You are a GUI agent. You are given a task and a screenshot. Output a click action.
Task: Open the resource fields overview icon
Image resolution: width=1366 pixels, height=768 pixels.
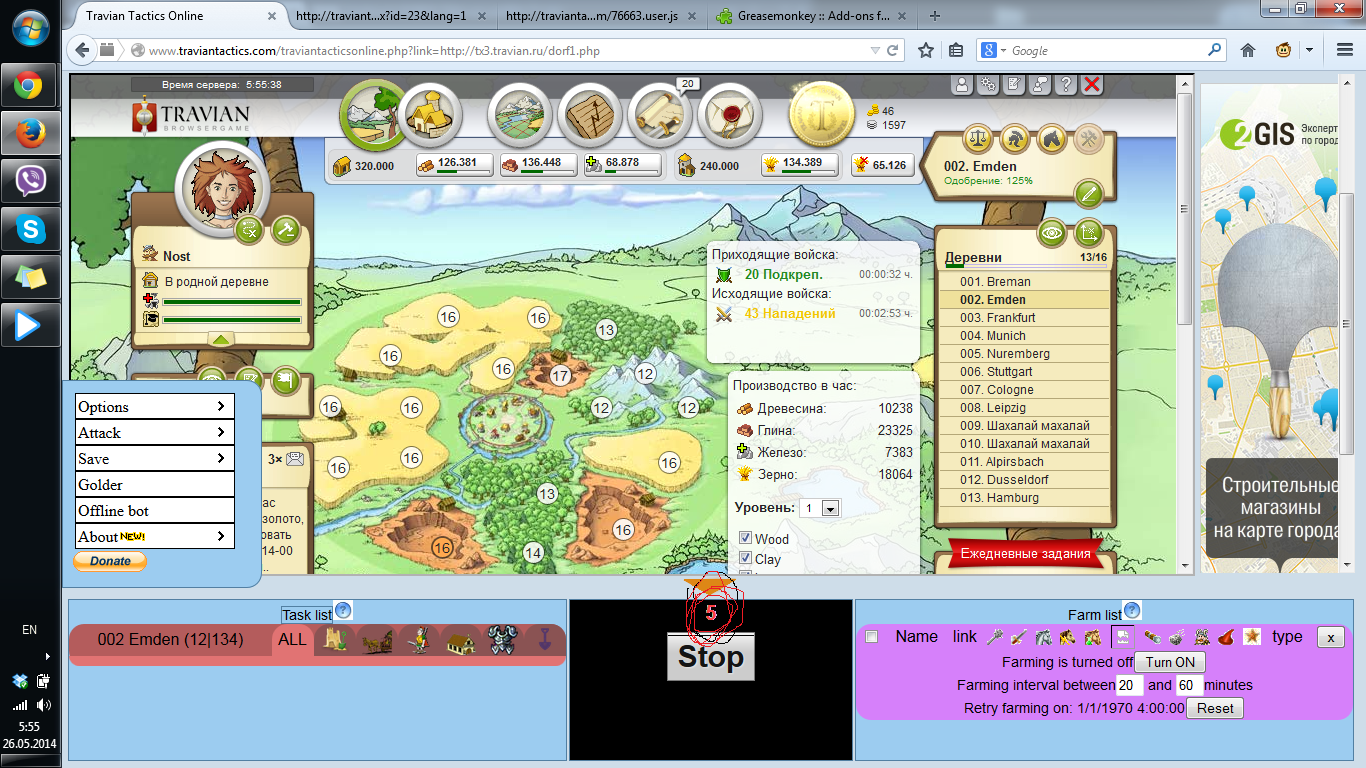point(372,112)
